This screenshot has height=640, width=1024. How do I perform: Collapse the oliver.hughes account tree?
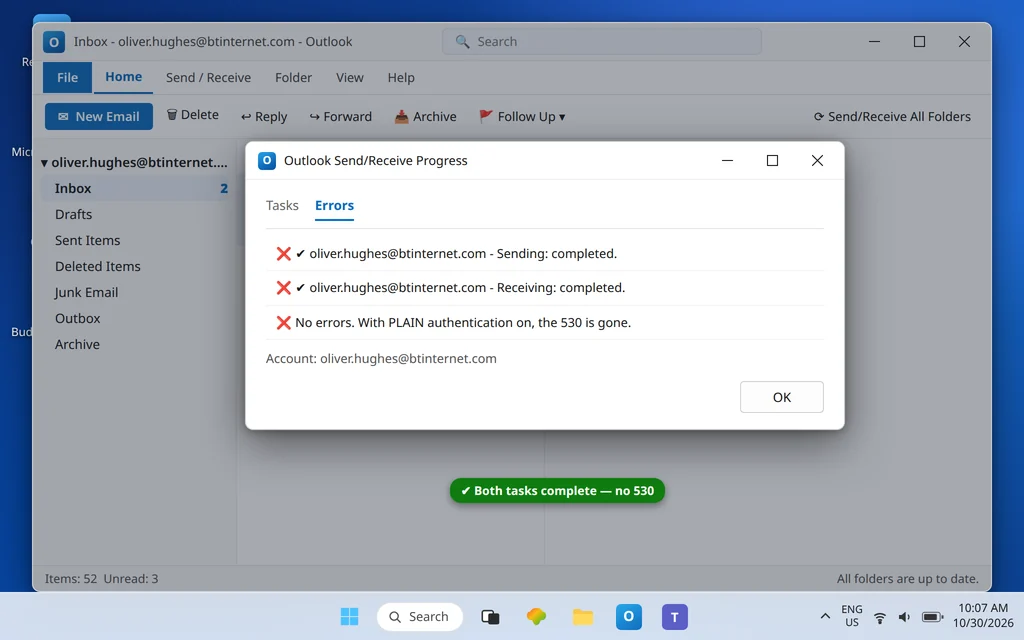[x=44, y=163]
